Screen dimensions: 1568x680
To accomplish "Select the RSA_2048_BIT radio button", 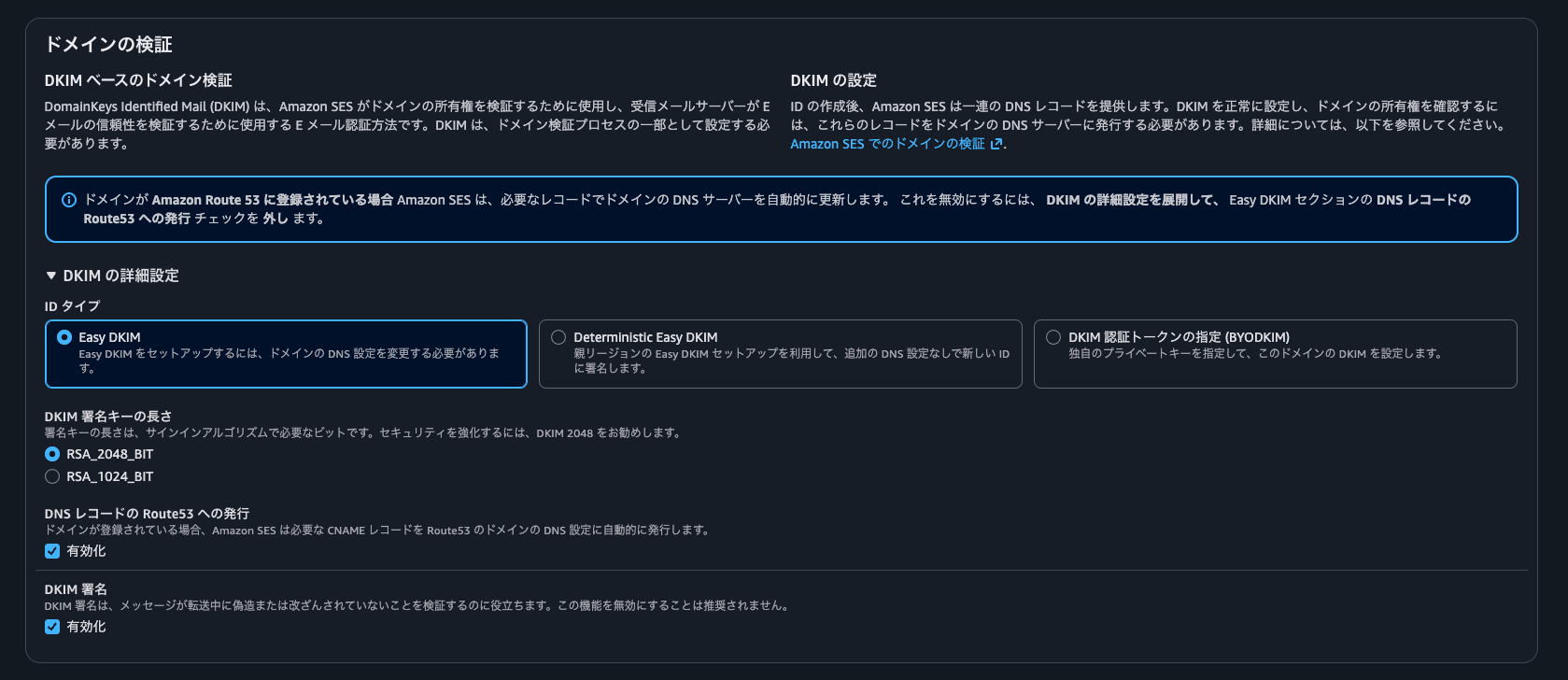I will (x=52, y=454).
